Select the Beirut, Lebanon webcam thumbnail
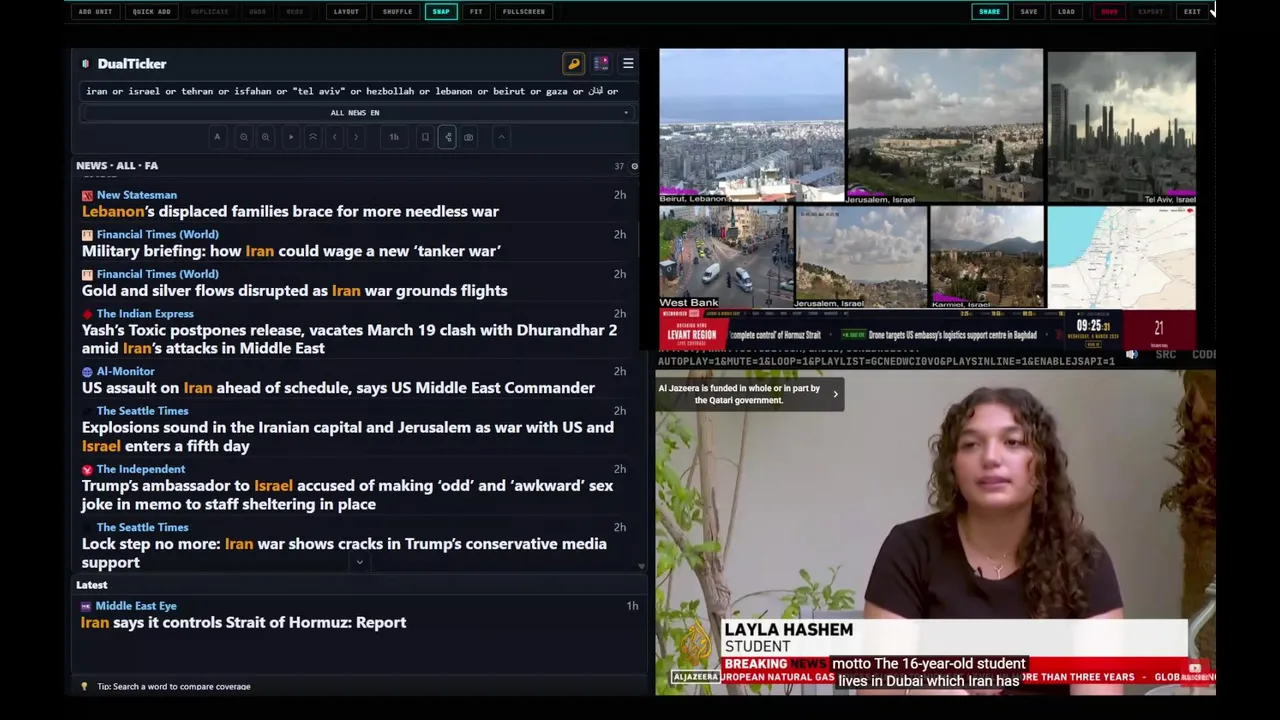The image size is (1280, 720). click(x=752, y=126)
